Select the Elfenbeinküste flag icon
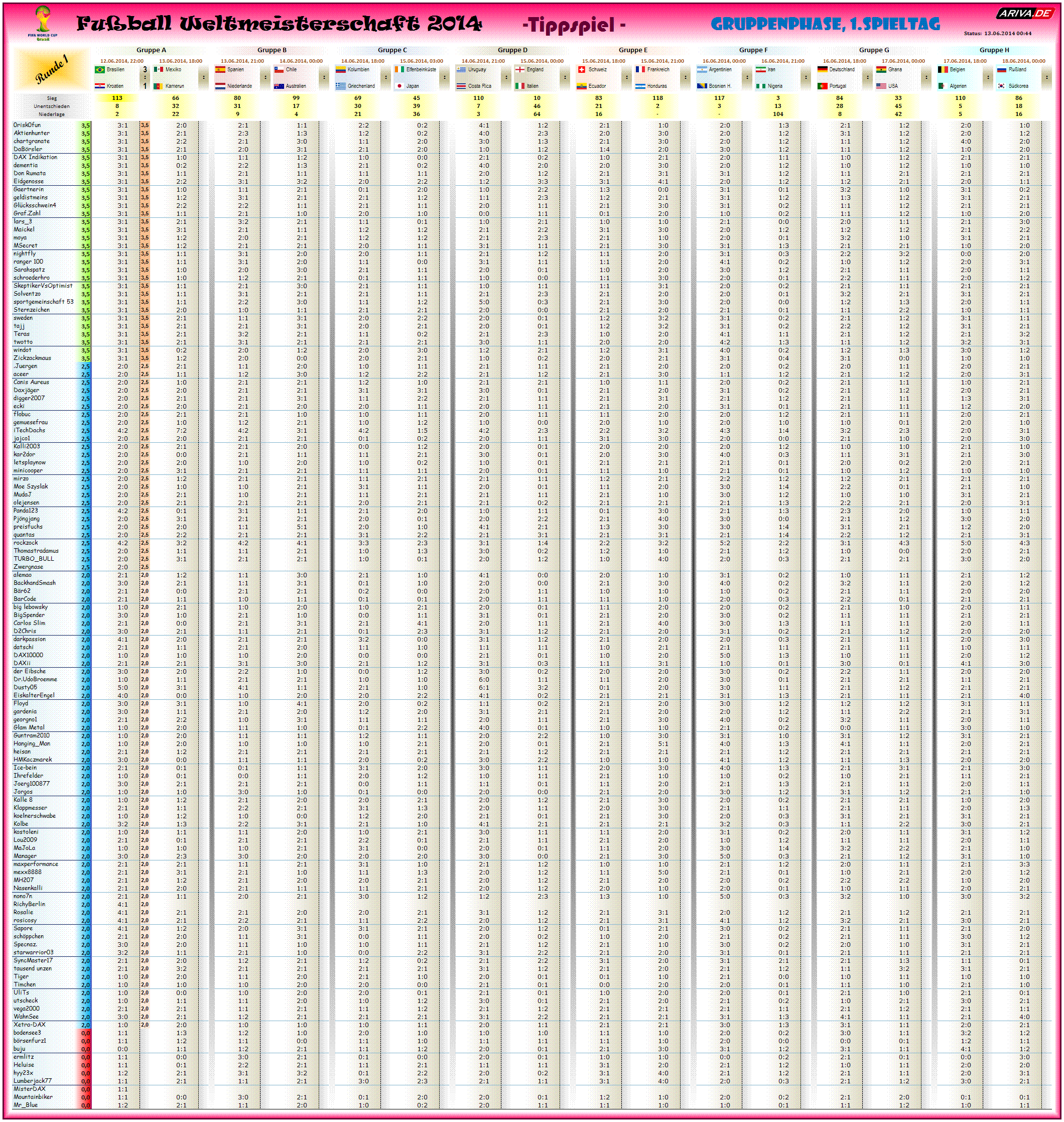This screenshot has height=1122, width=1064. [400, 70]
